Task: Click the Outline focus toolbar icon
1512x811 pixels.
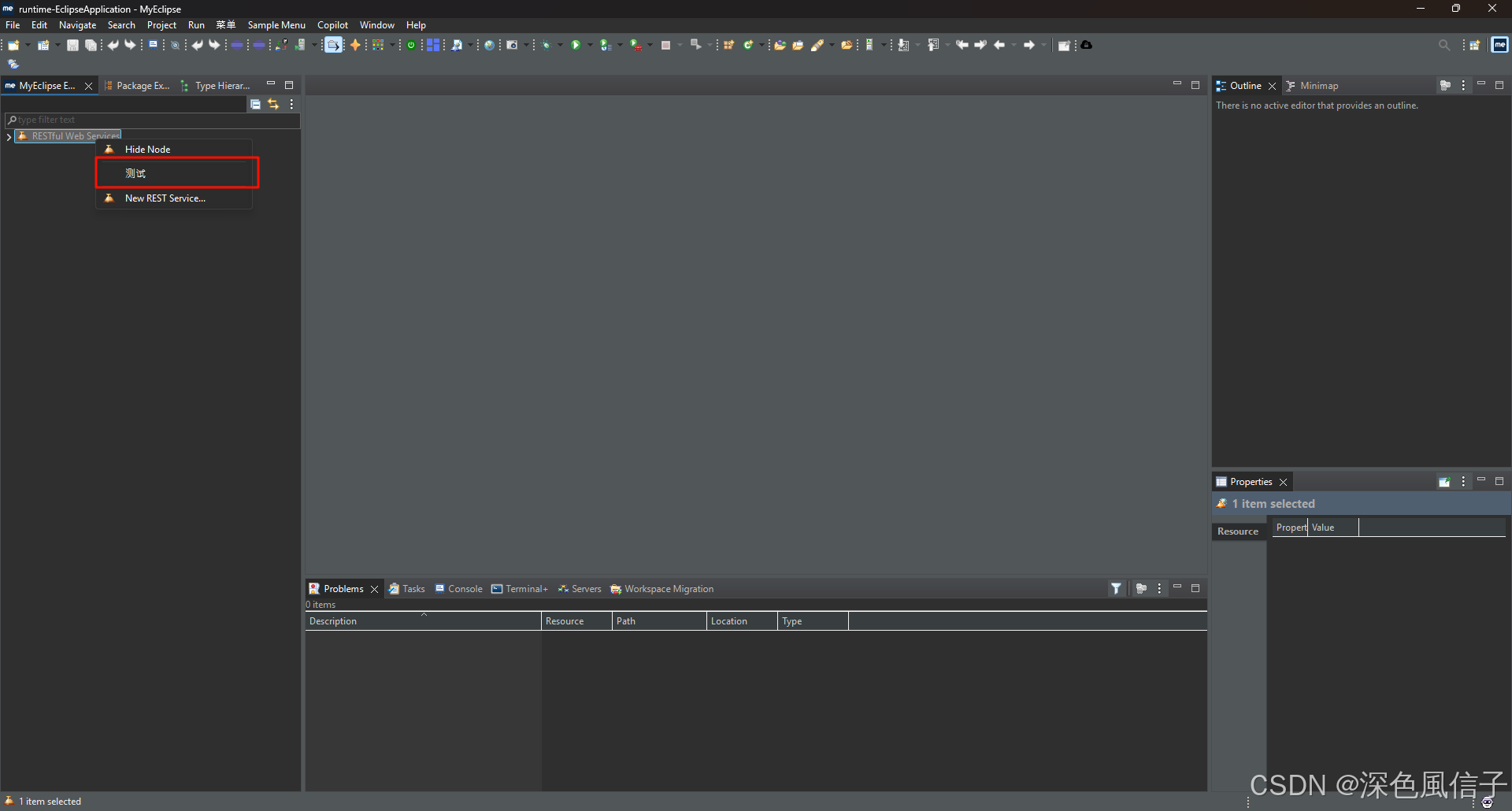Action: [x=1445, y=85]
